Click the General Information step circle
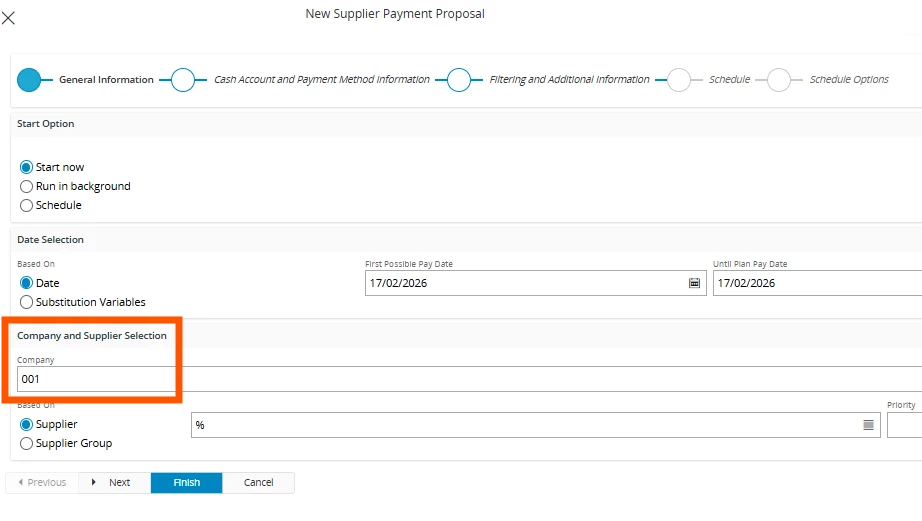The width and height of the screenshot is (922, 521). click(29, 80)
